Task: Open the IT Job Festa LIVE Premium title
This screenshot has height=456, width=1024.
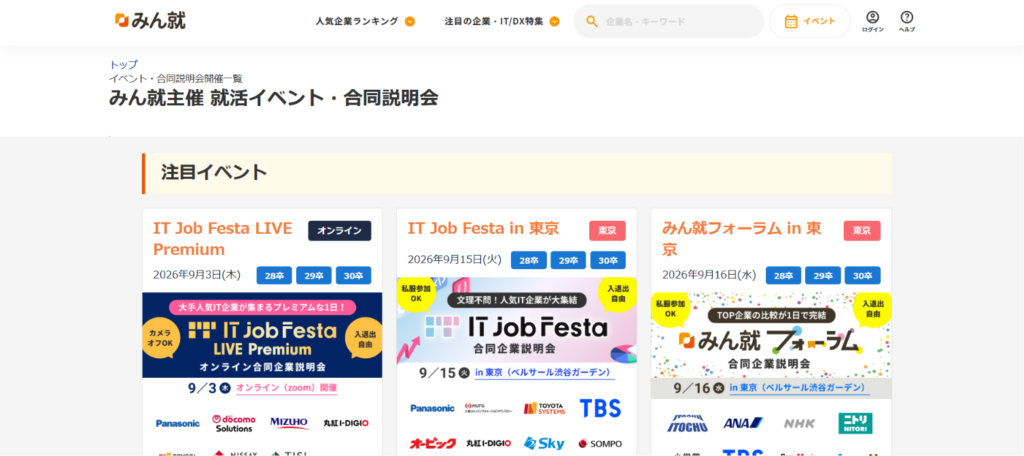Action: point(223,238)
